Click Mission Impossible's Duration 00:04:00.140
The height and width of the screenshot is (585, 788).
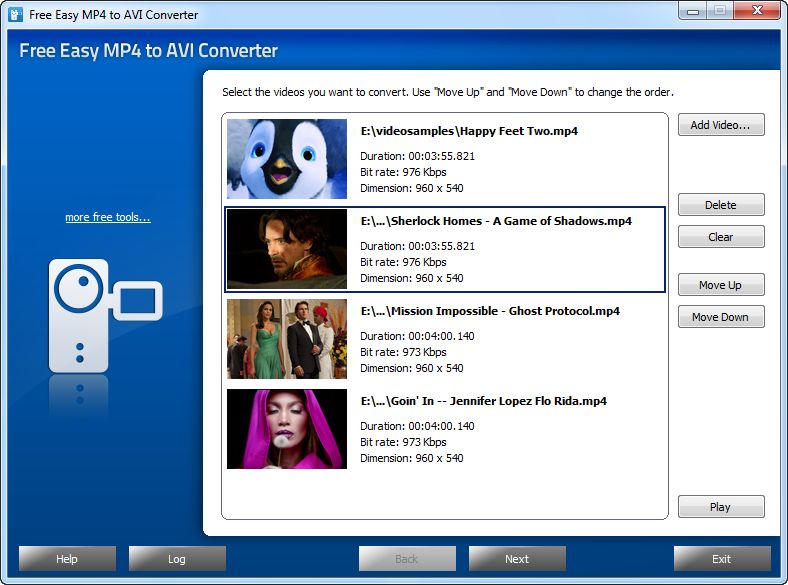[417, 336]
